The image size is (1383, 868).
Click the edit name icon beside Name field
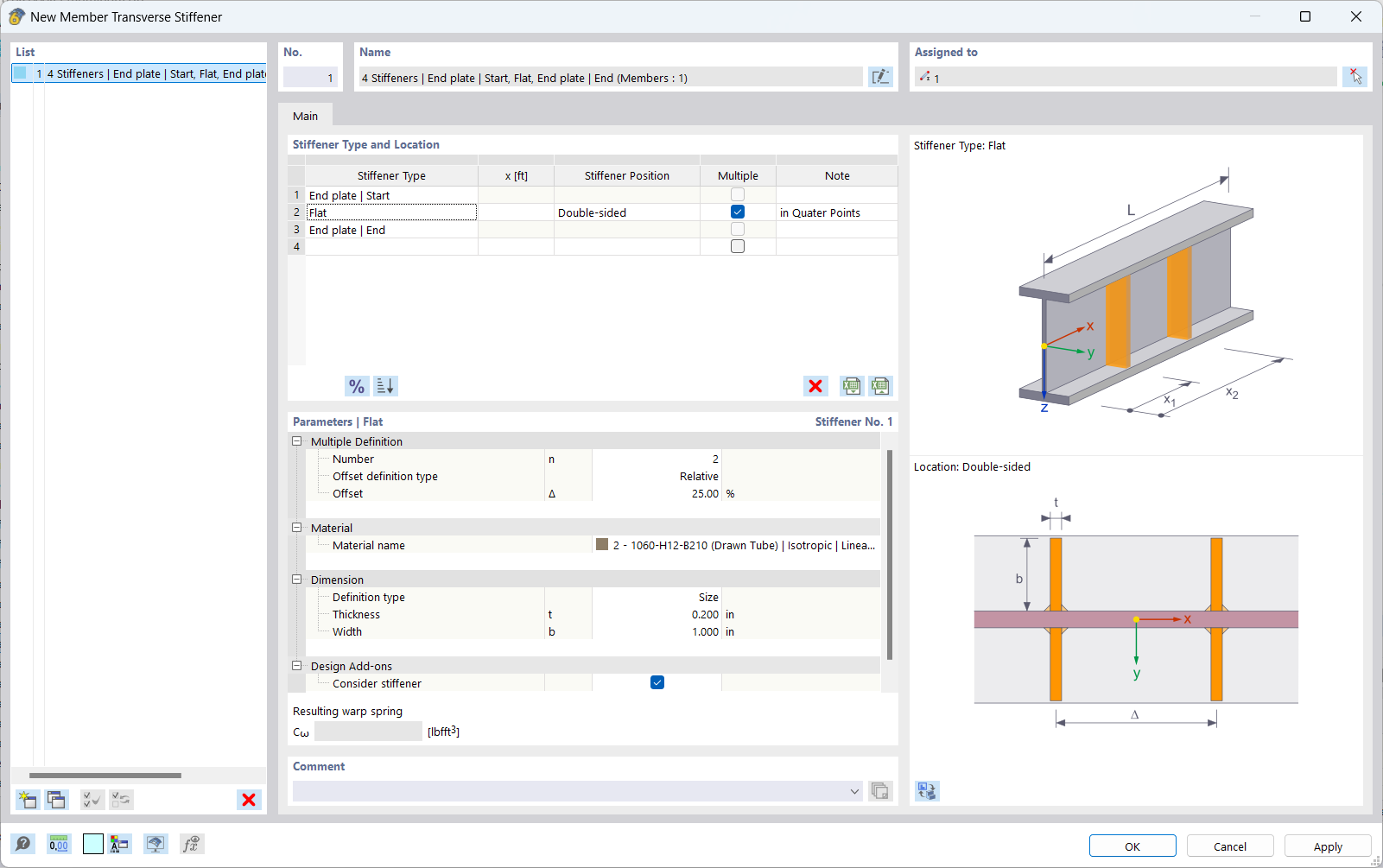click(880, 77)
